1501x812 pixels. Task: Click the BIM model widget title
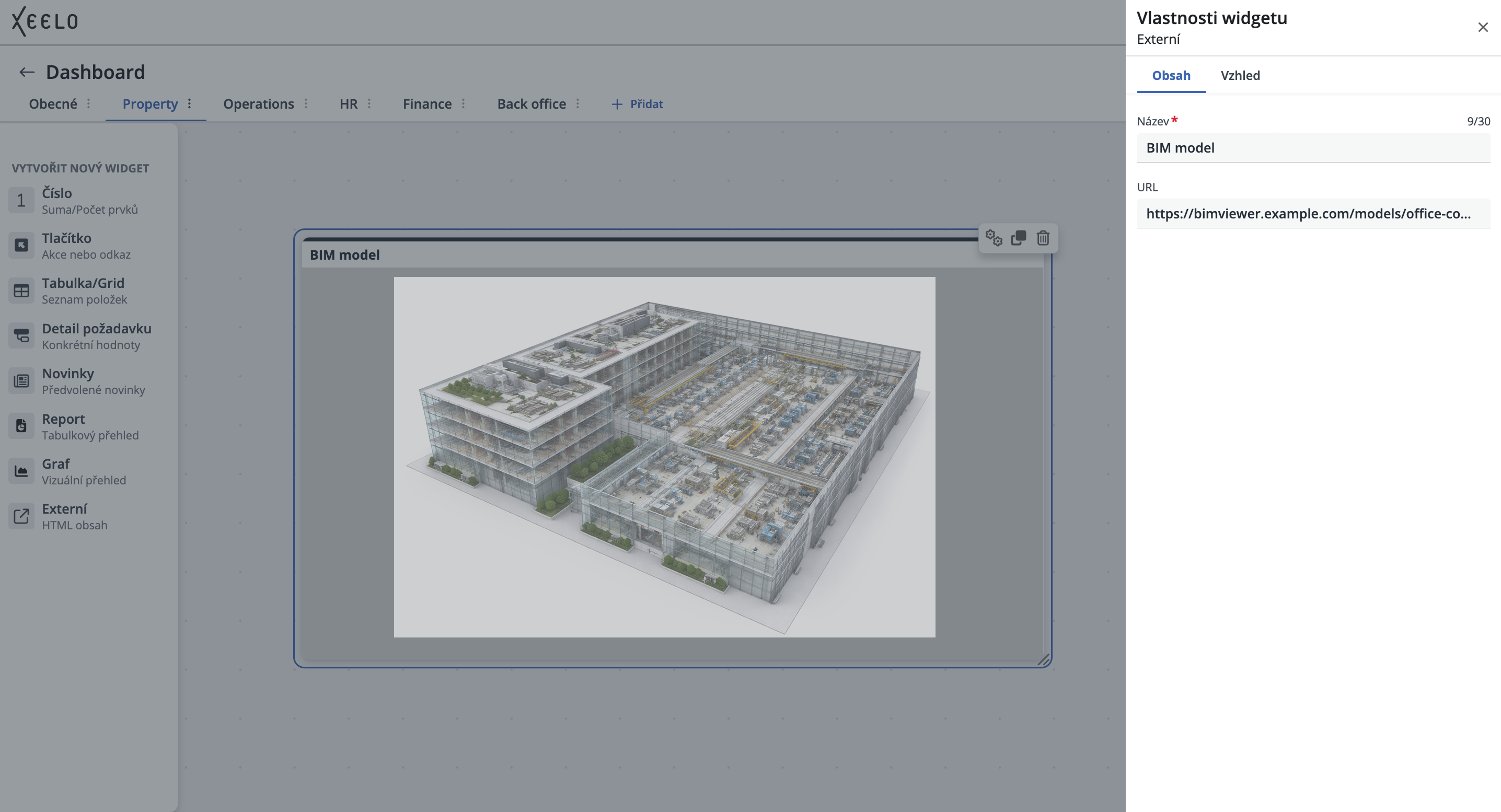coord(344,254)
